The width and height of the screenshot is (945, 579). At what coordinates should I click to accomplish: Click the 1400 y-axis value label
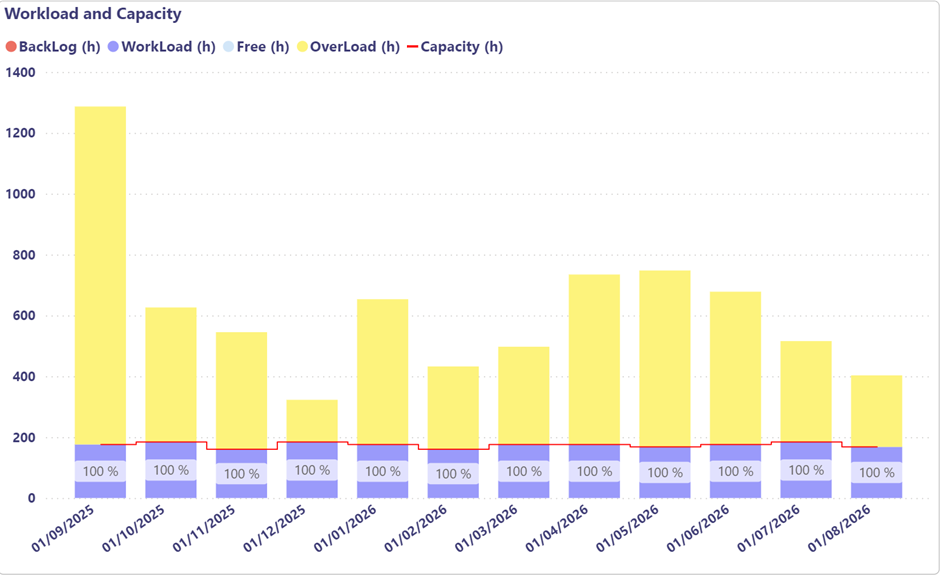pyautogui.click(x=20, y=73)
